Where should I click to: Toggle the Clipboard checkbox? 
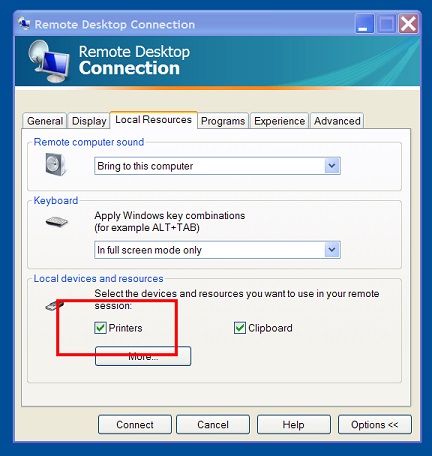(240, 328)
